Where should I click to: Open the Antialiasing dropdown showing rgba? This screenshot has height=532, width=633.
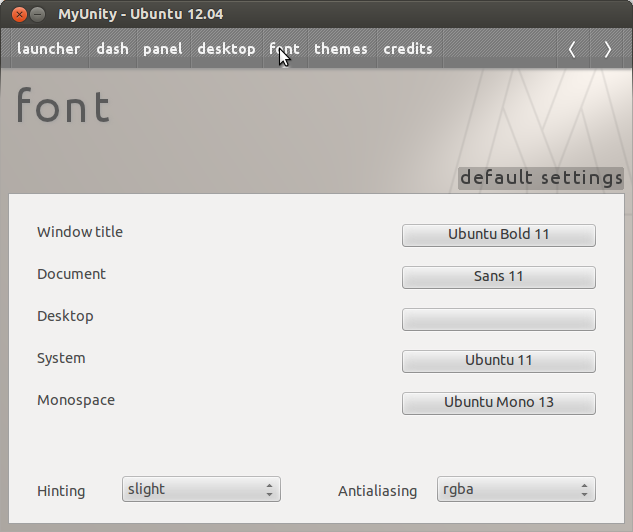click(x=516, y=489)
